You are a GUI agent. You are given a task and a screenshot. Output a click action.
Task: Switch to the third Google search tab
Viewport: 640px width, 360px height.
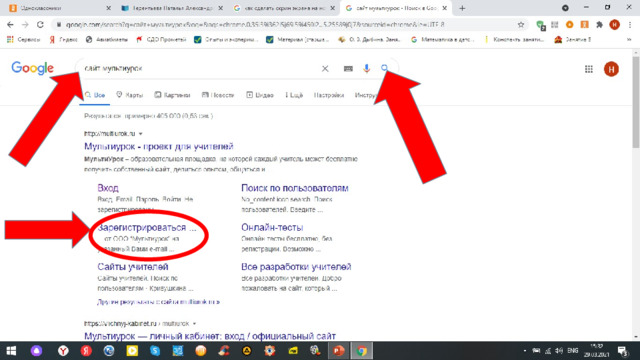pyautogui.click(x=284, y=8)
